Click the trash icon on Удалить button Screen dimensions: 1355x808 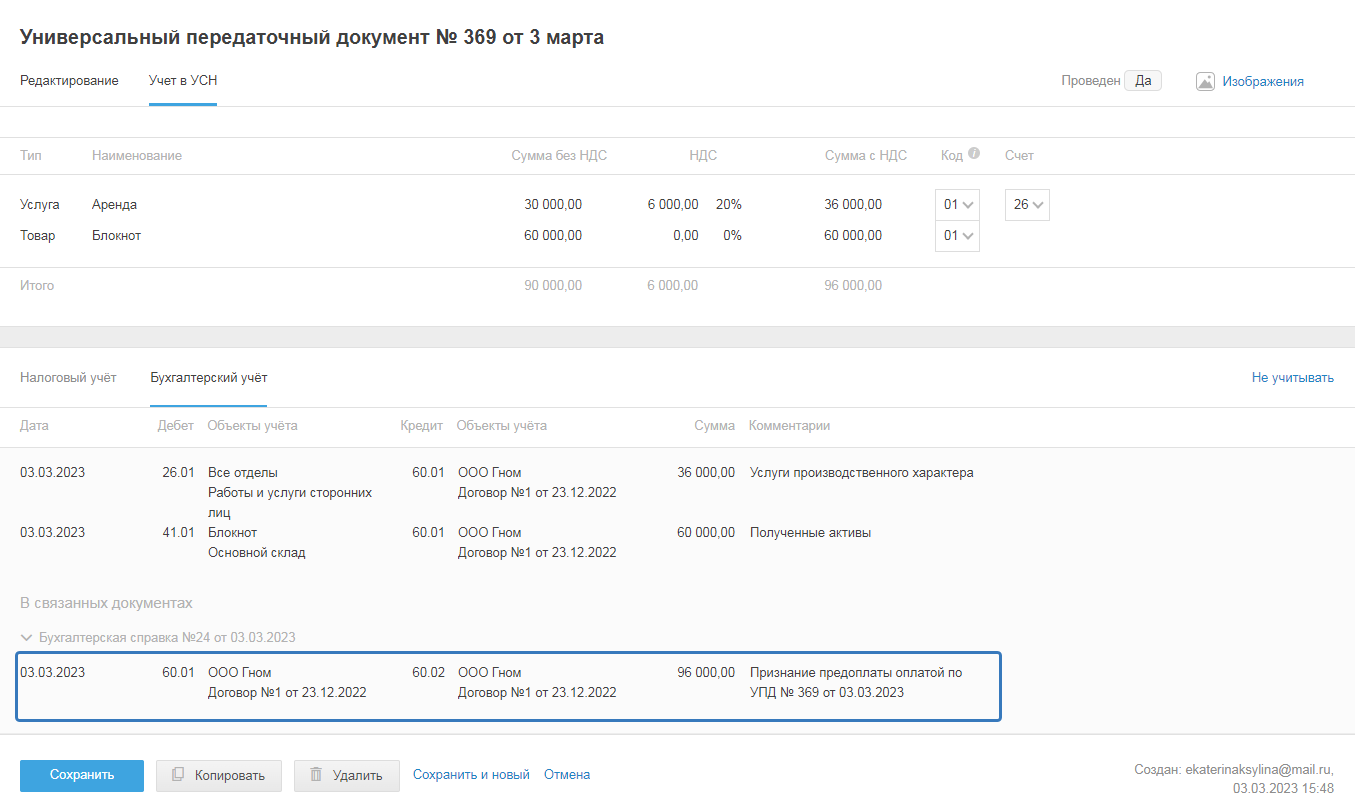(x=316, y=775)
